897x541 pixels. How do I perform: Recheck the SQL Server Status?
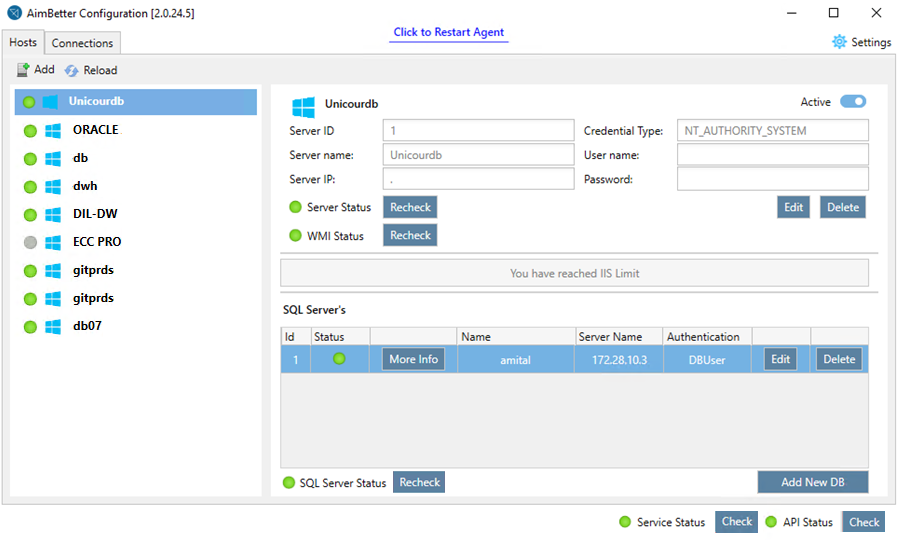pos(419,482)
